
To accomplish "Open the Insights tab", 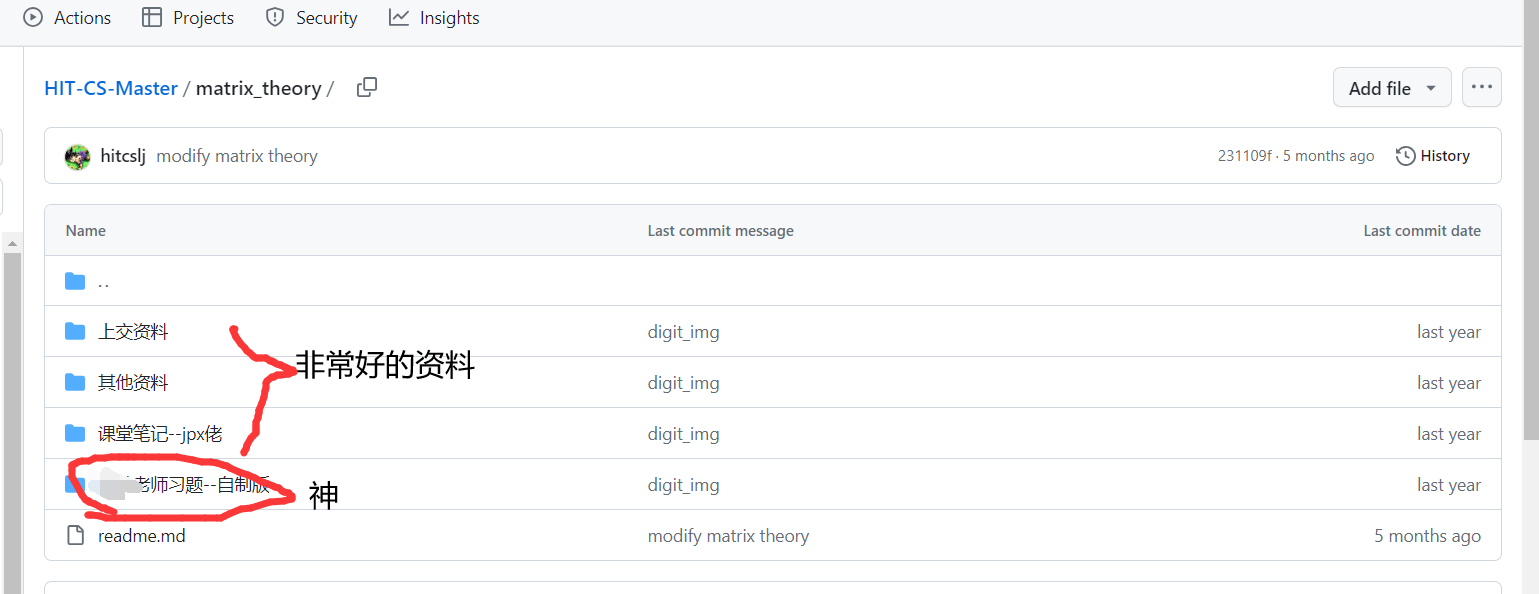I will pos(434,18).
